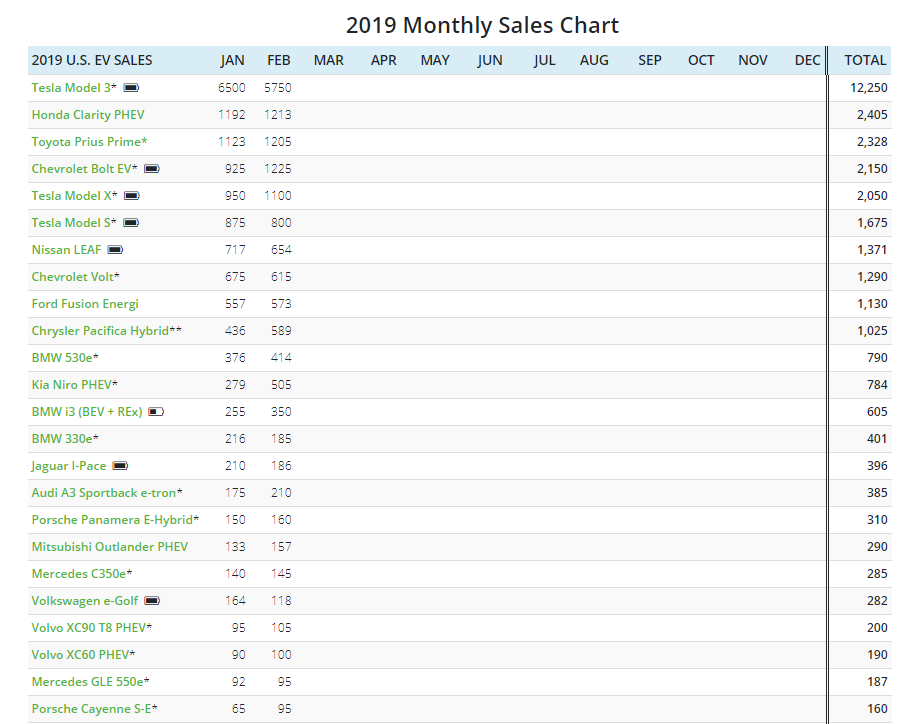Click the battery icon beside Jaguar I-Pace

[121, 466]
